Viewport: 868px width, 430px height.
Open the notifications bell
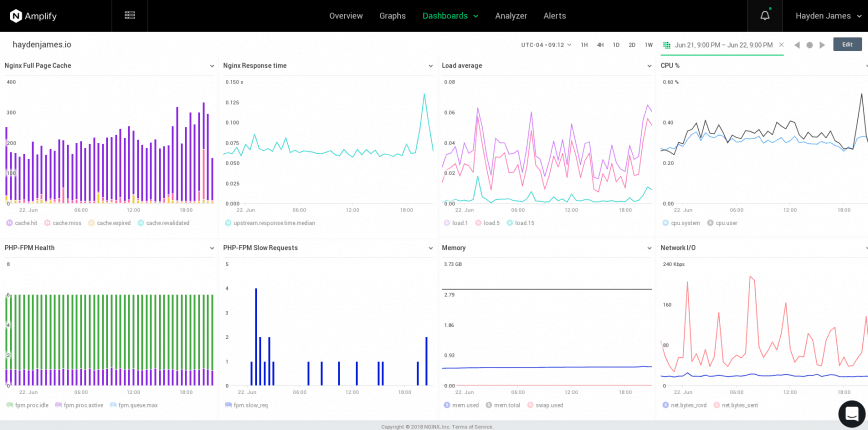[765, 15]
